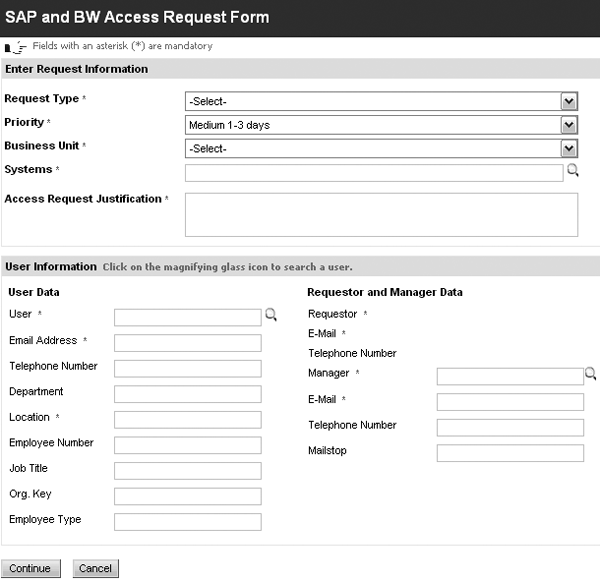Expand the Business Unit dropdown
This screenshot has height=582, width=600.
(569, 148)
